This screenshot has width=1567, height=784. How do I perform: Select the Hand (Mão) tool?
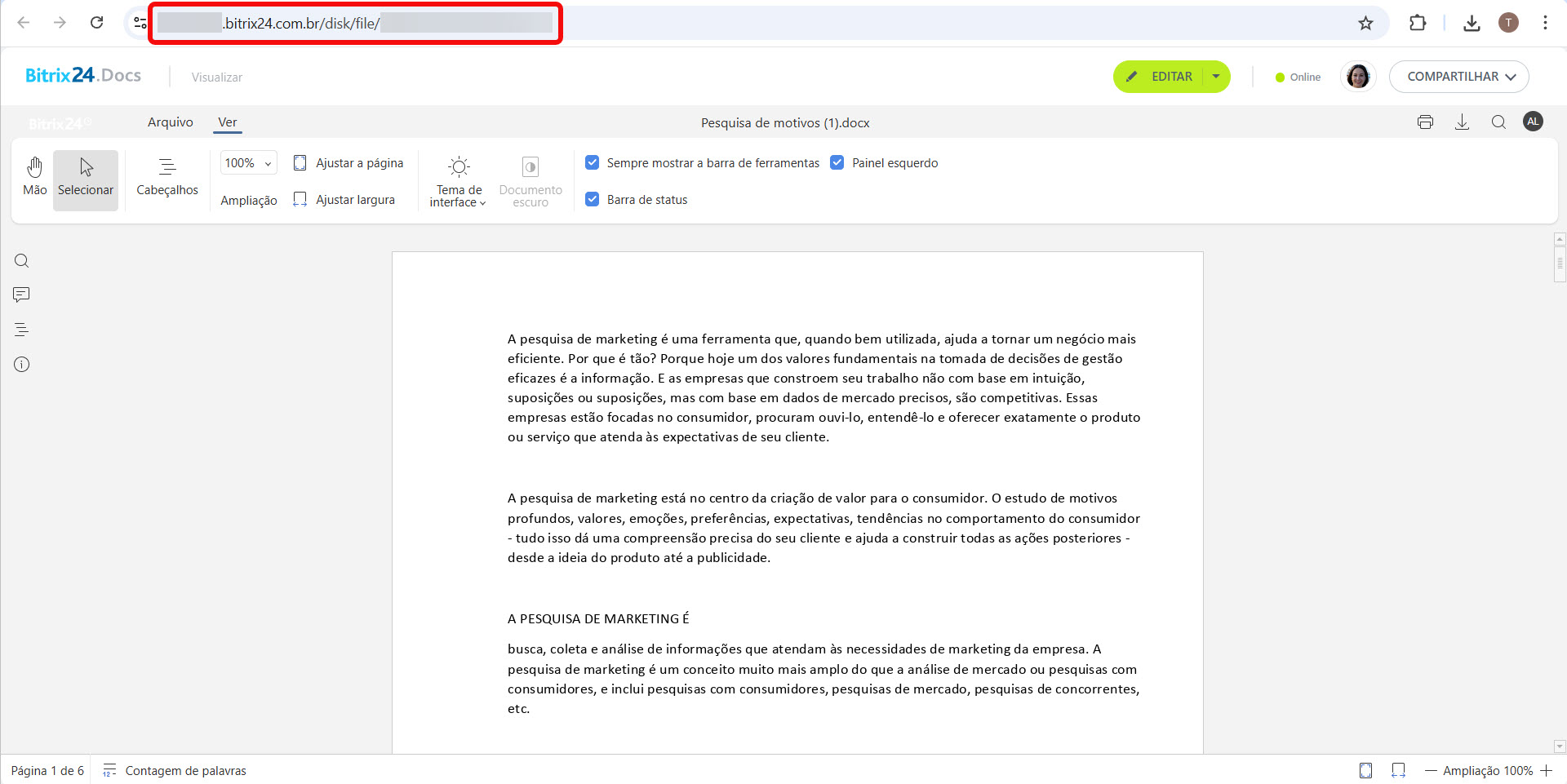coord(34,177)
